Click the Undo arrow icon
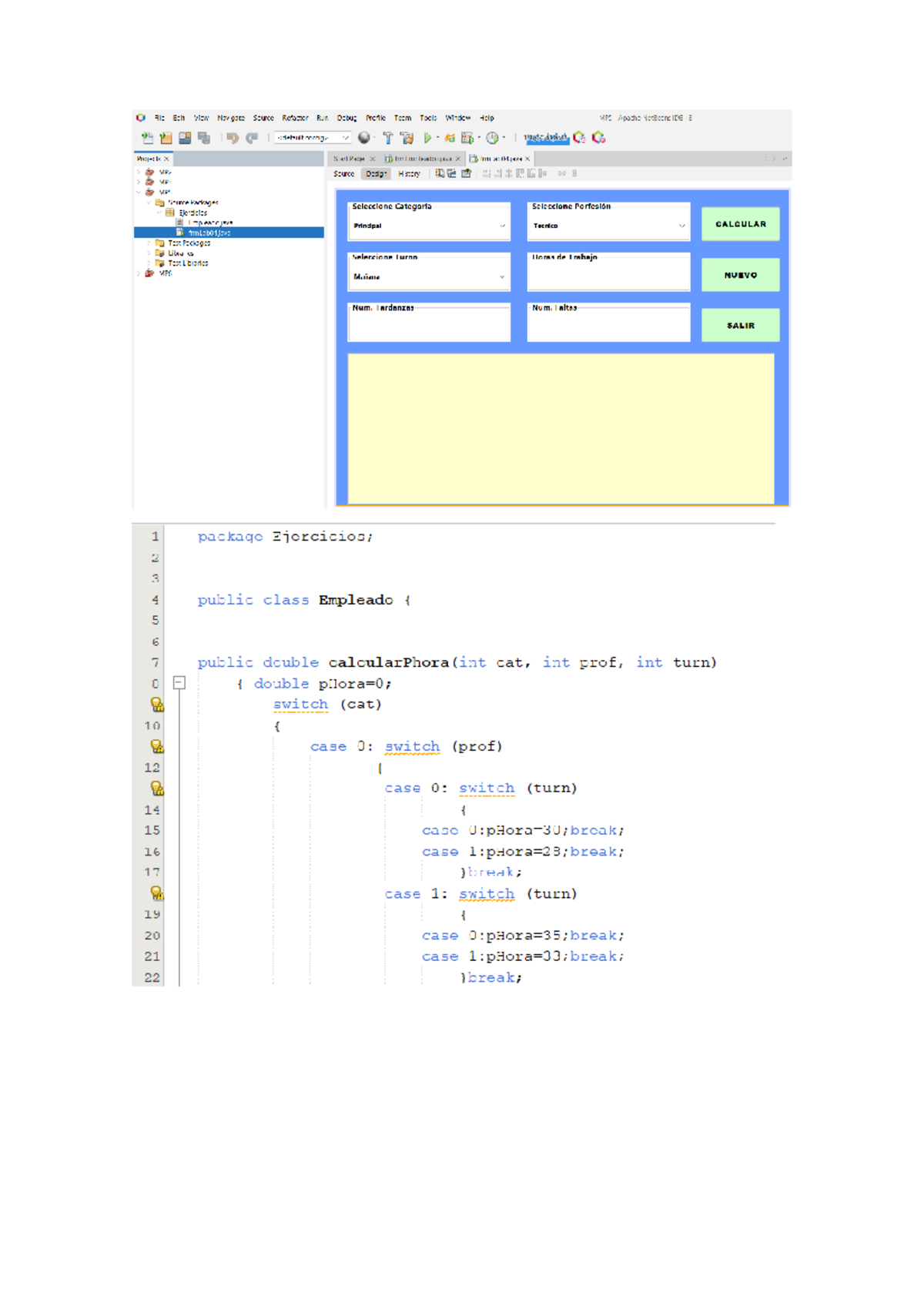 [x=233, y=139]
